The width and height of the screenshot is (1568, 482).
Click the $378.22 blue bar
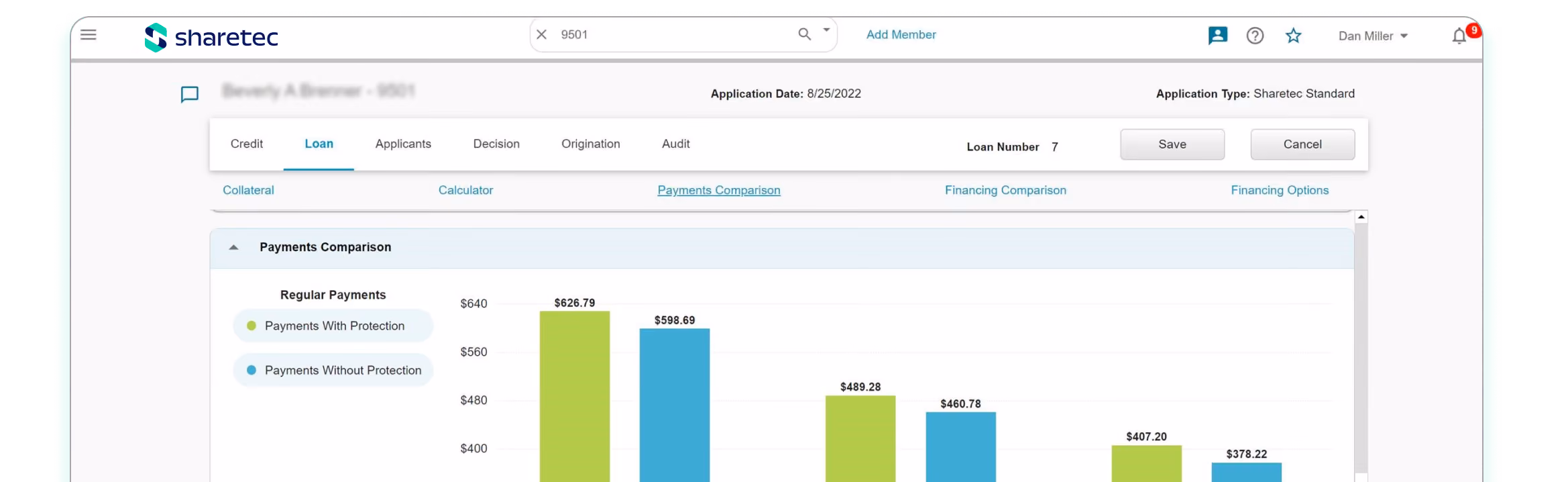tap(1246, 472)
